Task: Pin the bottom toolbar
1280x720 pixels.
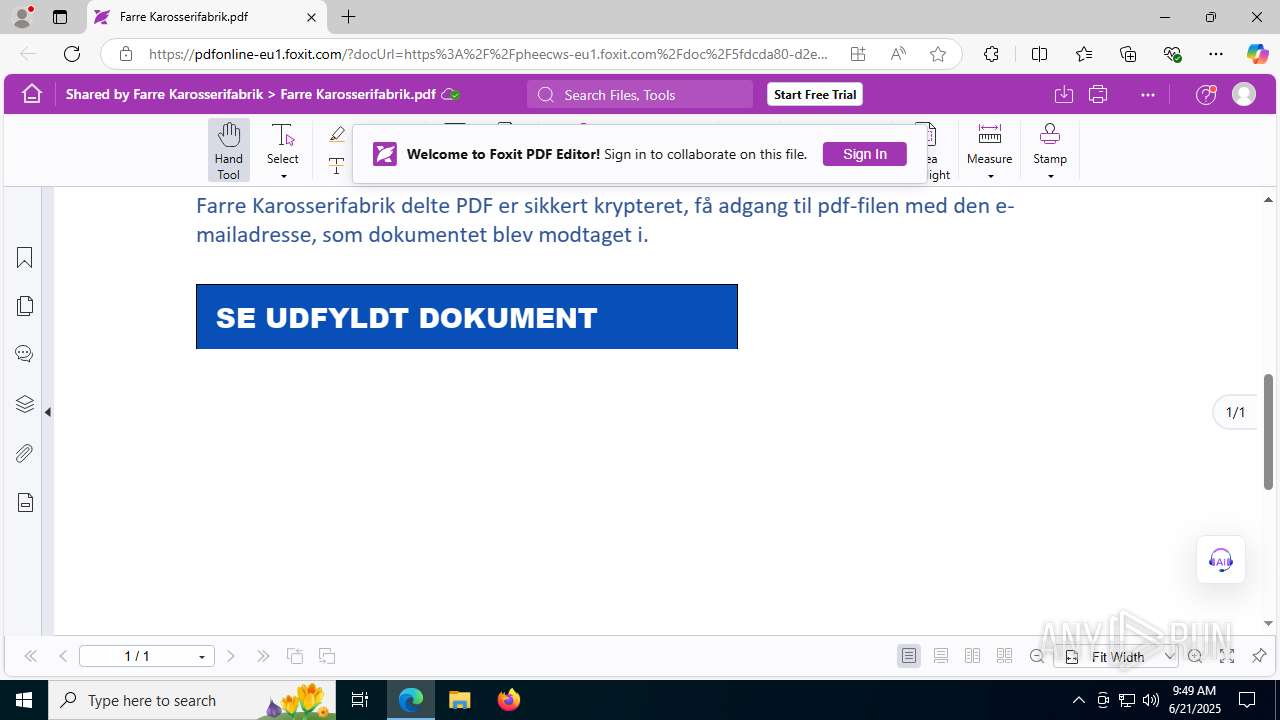Action: 1259,656
